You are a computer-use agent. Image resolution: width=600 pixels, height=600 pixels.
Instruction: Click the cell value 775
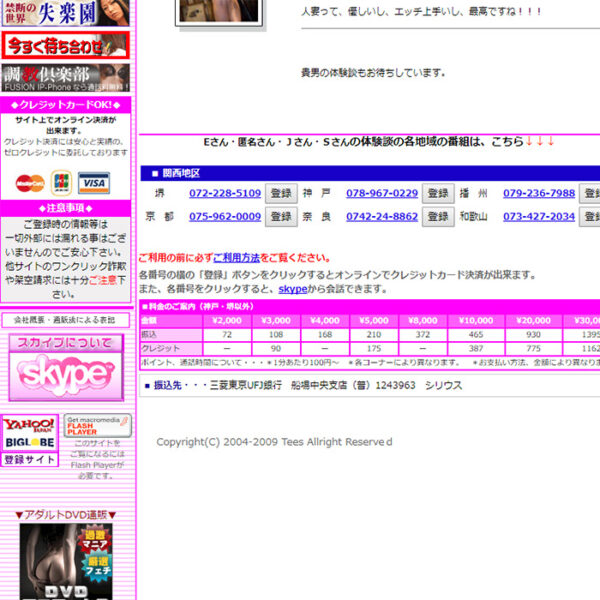(533, 349)
